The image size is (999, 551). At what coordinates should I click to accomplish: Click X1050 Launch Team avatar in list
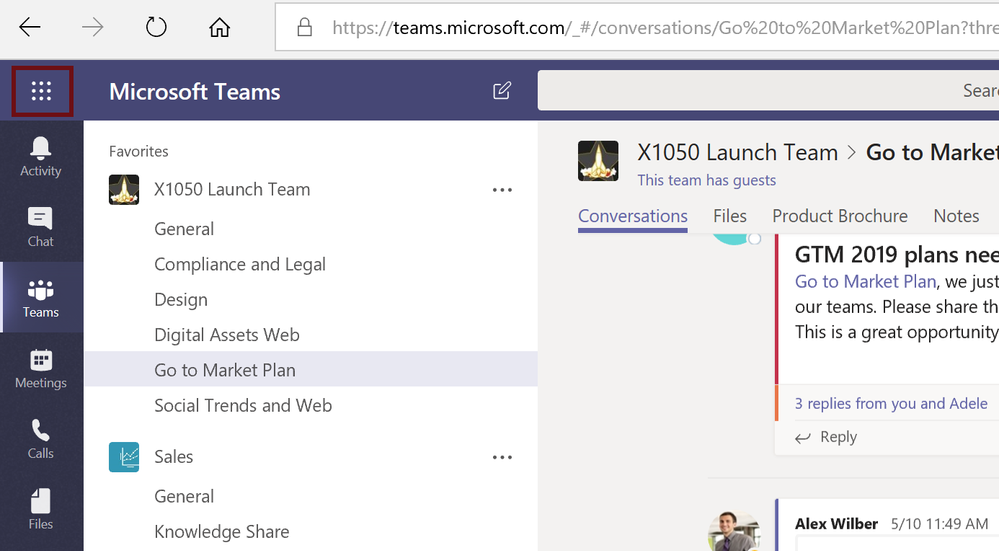pyautogui.click(x=124, y=190)
